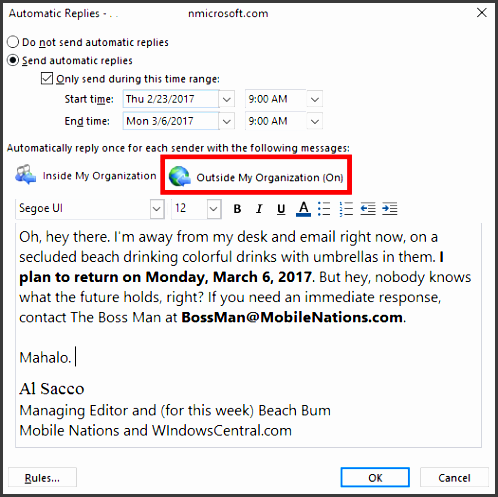Confirm settings with the OK button
This screenshot has width=498, height=497.
(x=375, y=477)
